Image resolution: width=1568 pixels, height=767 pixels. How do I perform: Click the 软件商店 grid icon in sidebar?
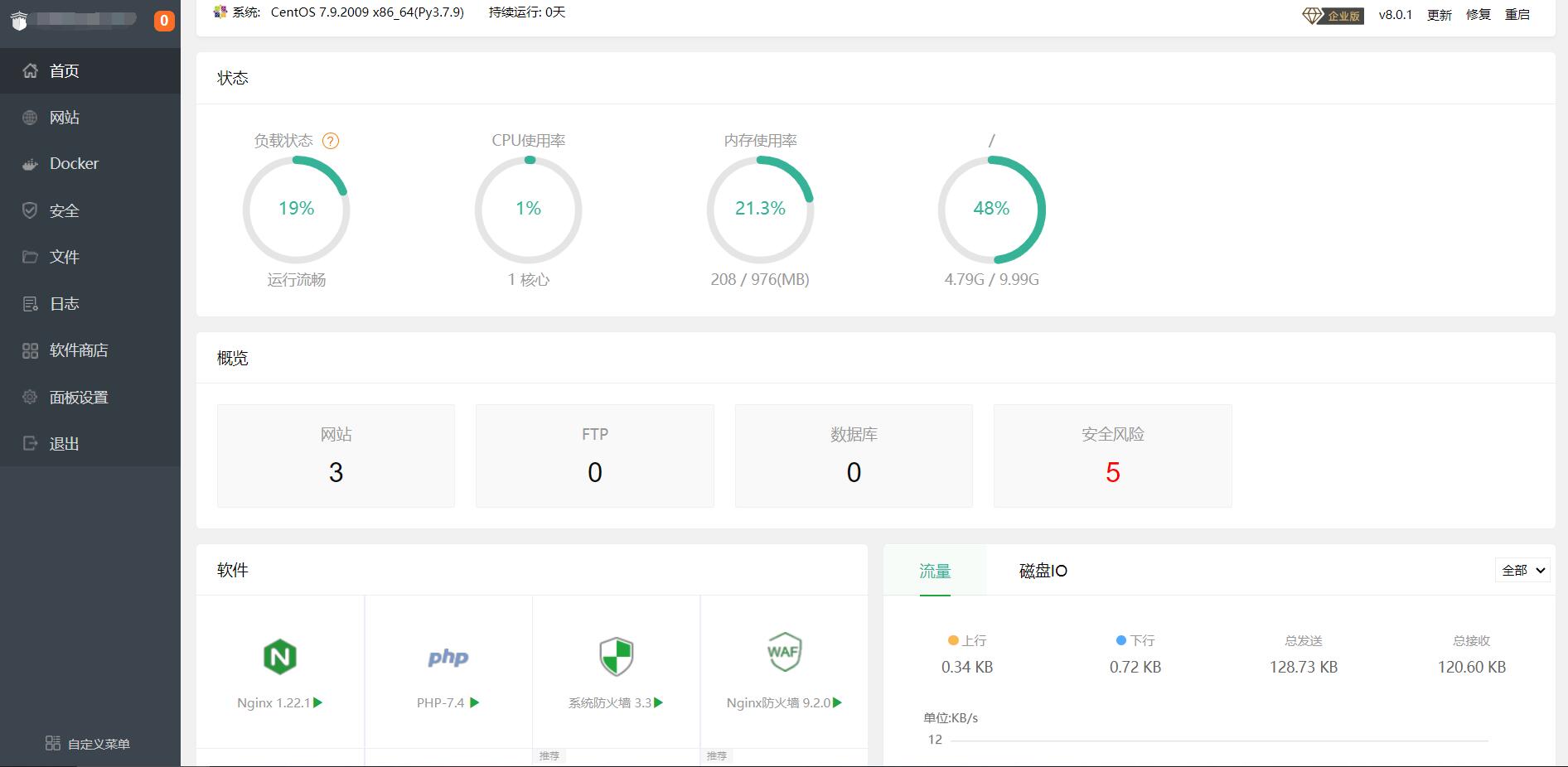coord(30,350)
